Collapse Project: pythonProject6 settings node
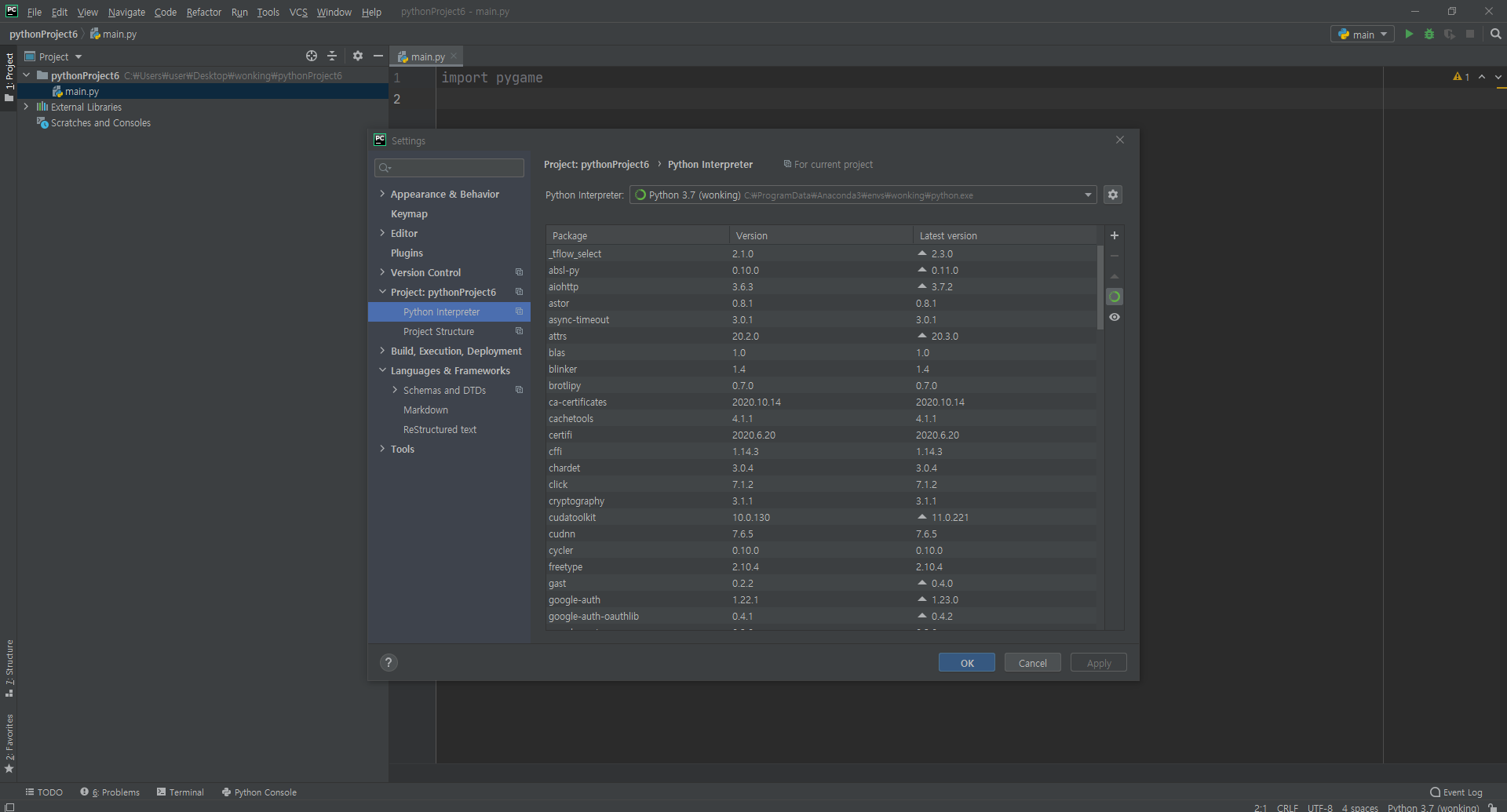Screen dimensions: 1507x812 pyautogui.click(x=382, y=292)
